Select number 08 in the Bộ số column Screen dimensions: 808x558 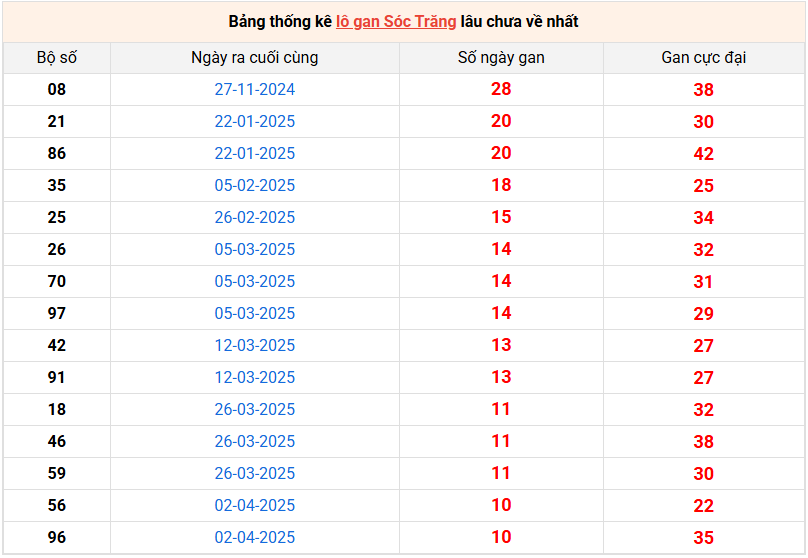click(57, 90)
